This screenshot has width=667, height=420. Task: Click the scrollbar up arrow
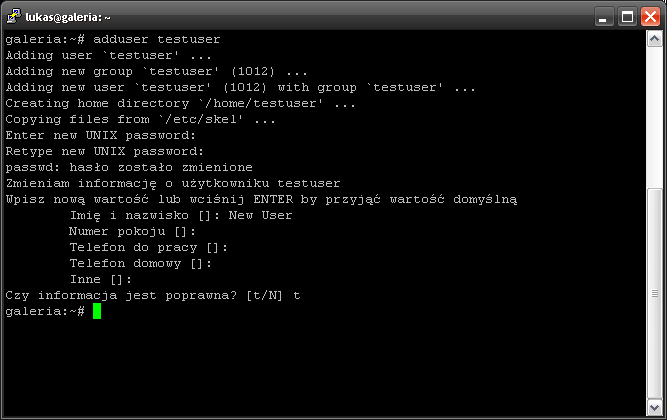[x=654, y=39]
